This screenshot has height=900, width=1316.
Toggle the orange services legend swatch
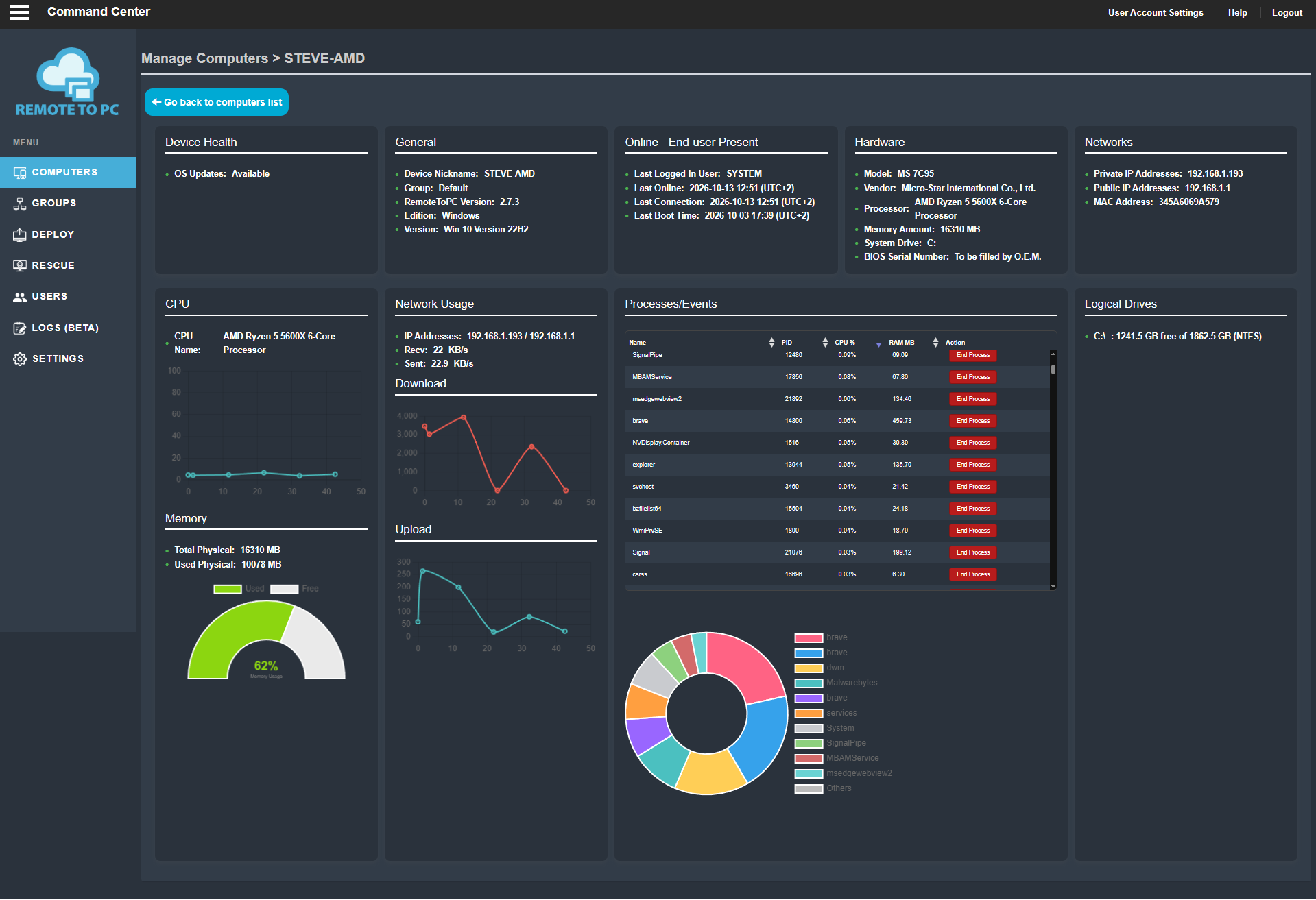809,714
